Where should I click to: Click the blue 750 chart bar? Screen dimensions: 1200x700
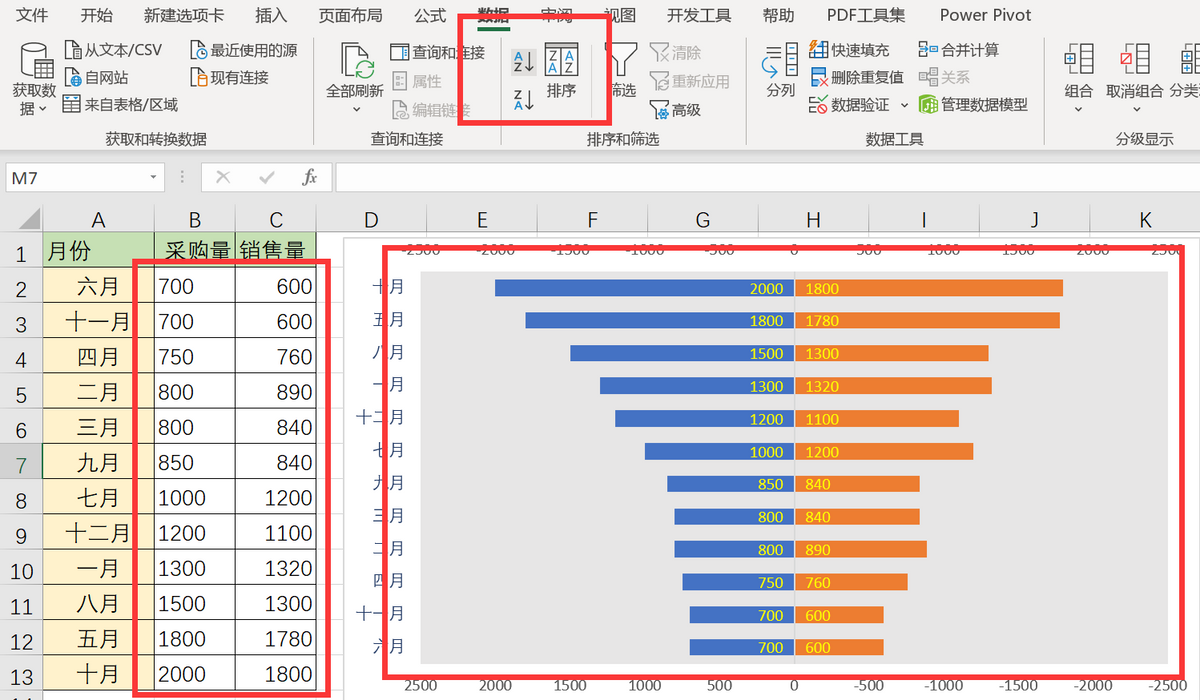pyautogui.click(x=738, y=582)
